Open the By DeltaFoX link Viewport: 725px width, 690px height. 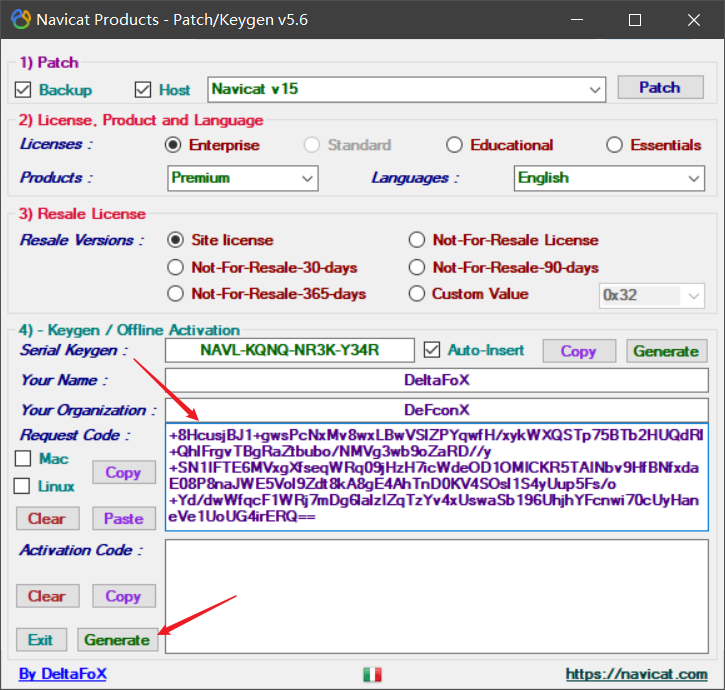point(62,674)
